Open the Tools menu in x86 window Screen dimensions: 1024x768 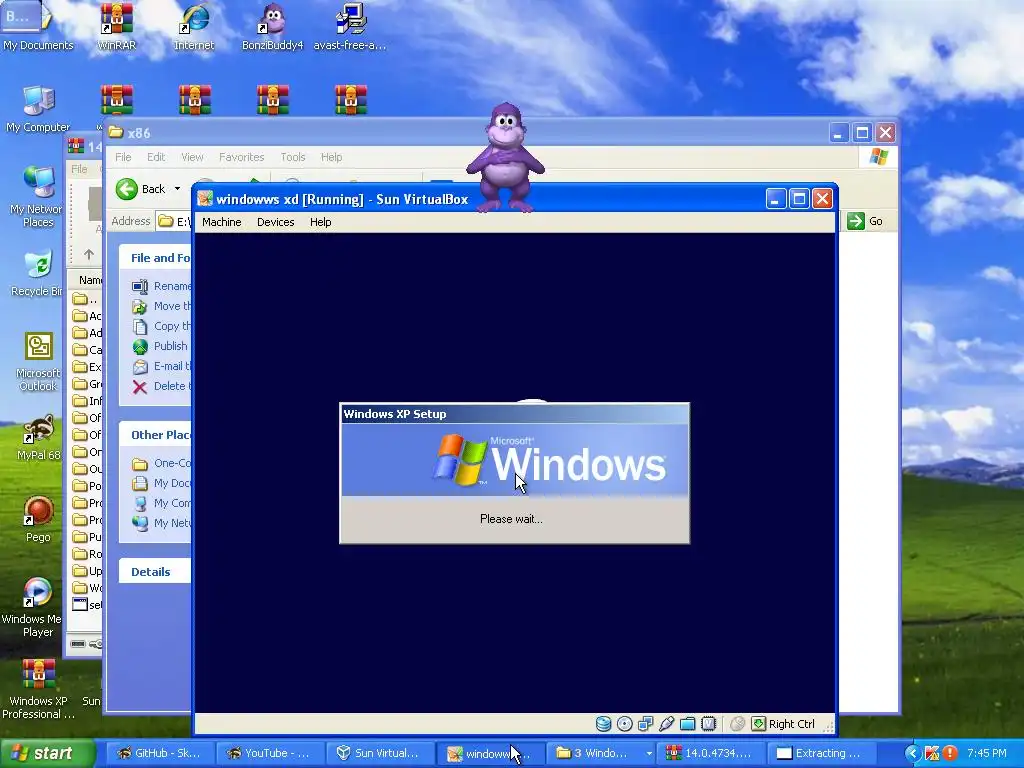pos(293,157)
